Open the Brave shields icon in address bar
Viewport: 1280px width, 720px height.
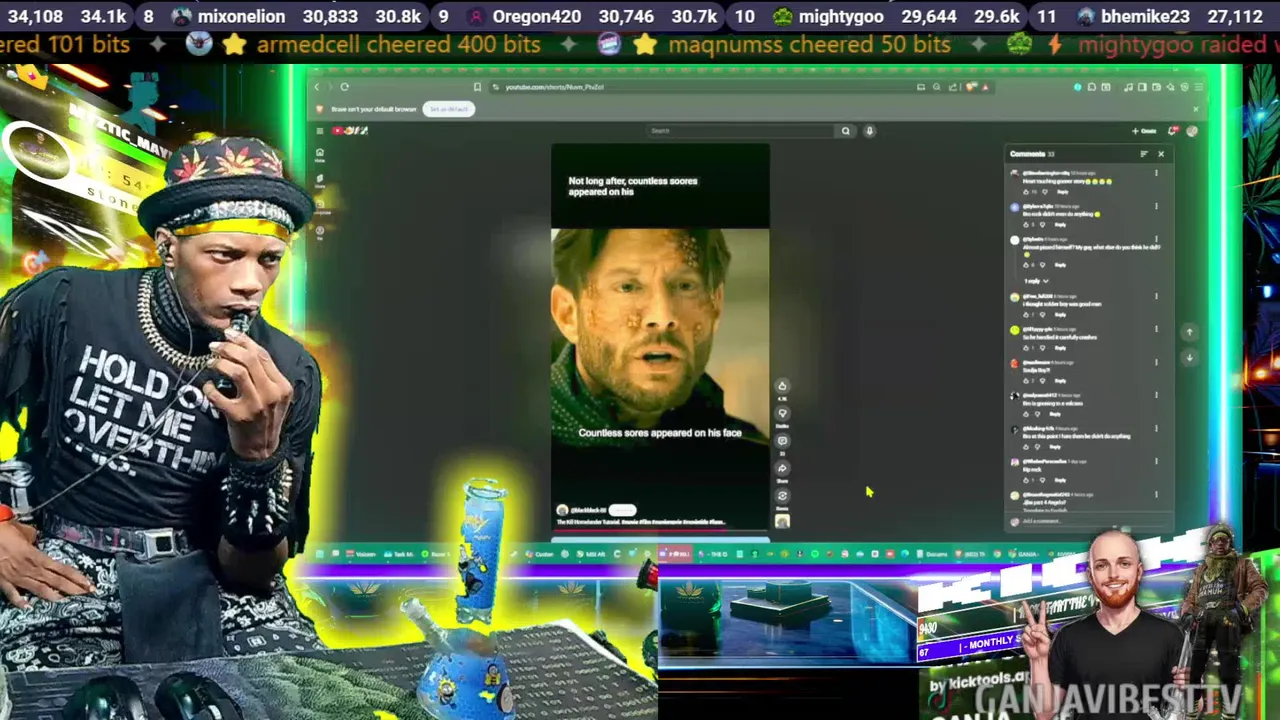pyautogui.click(x=972, y=87)
